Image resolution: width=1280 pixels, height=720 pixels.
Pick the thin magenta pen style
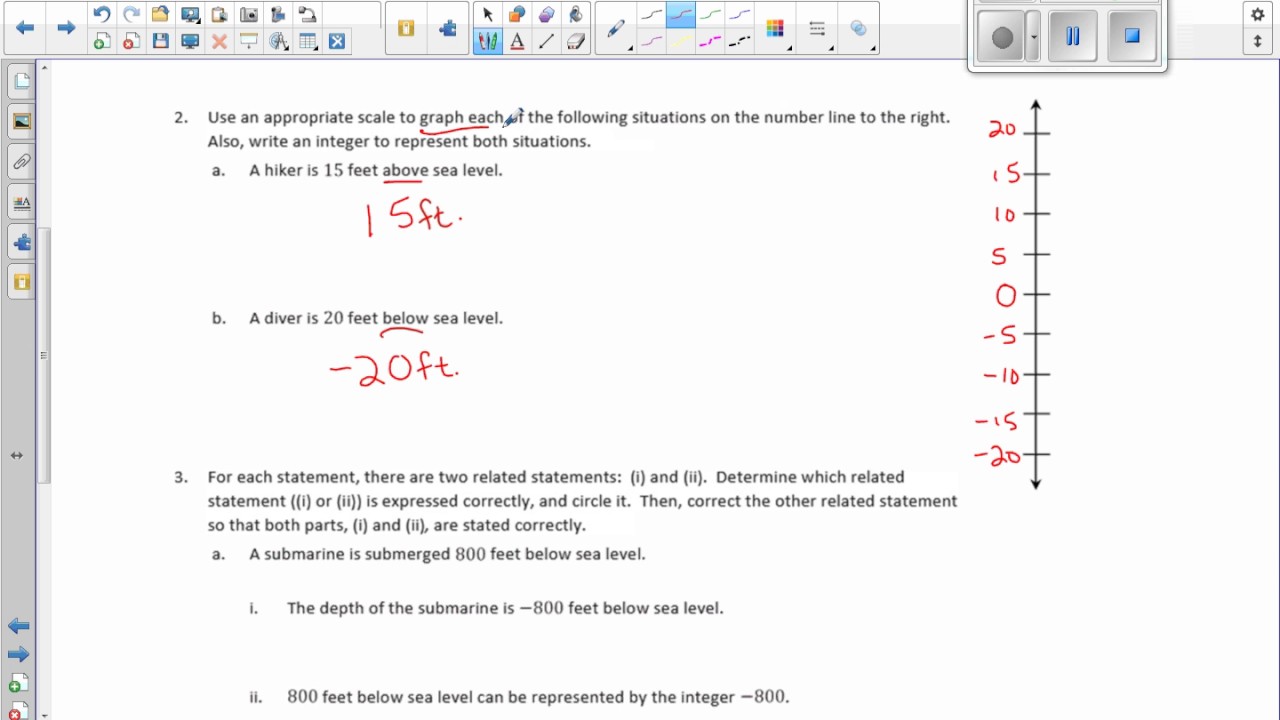(x=651, y=41)
